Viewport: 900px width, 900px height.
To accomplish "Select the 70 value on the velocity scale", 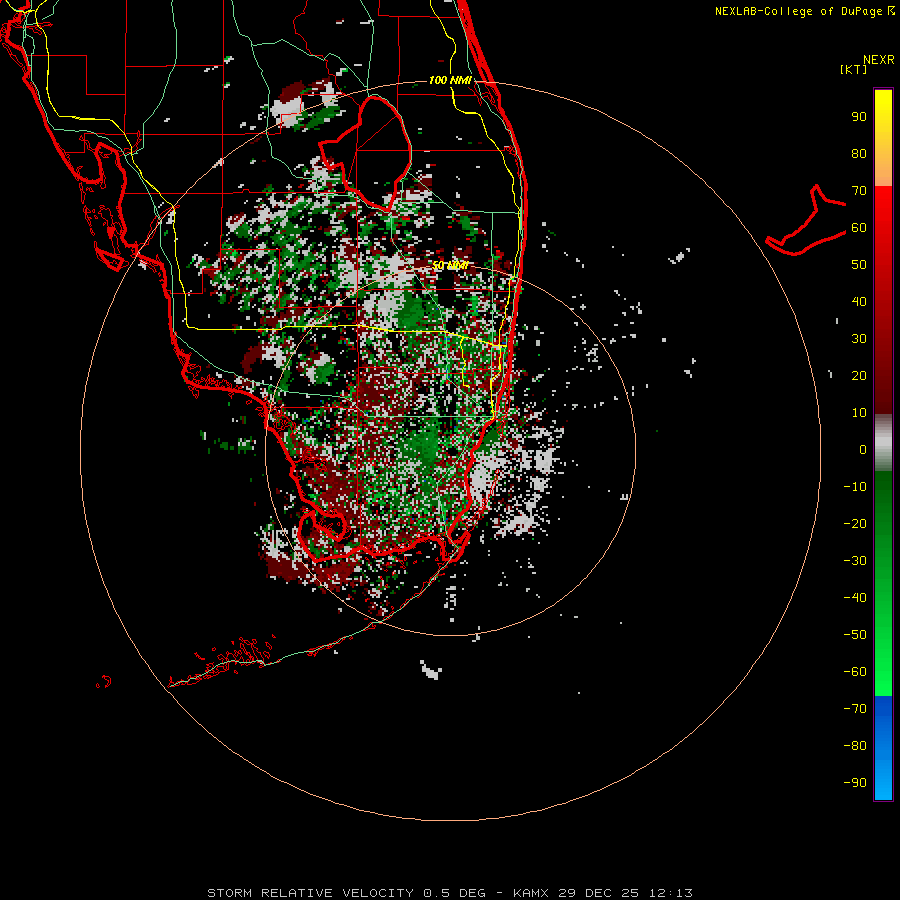I will coord(859,191).
